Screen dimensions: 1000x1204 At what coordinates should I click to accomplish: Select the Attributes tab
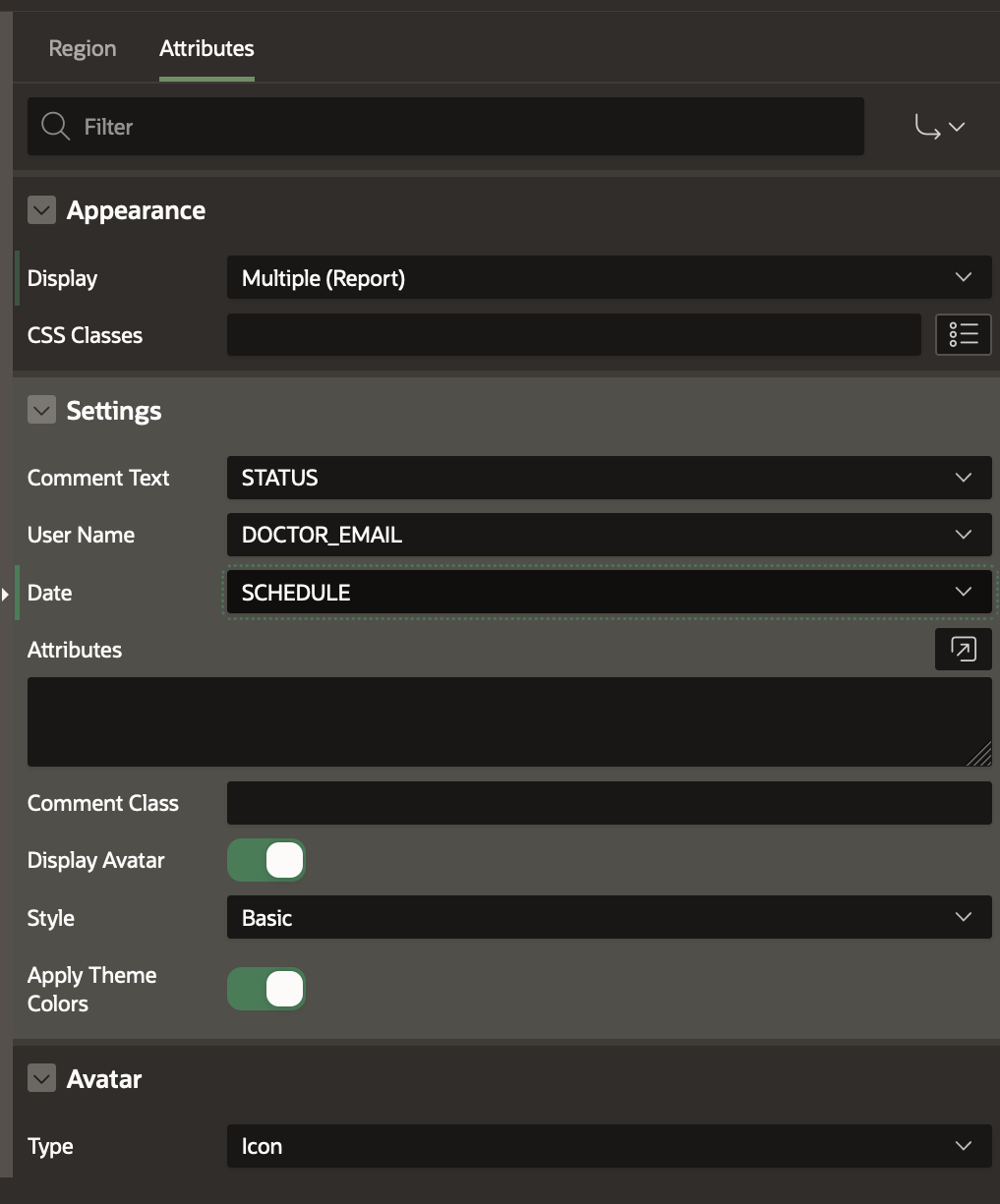[x=206, y=49]
